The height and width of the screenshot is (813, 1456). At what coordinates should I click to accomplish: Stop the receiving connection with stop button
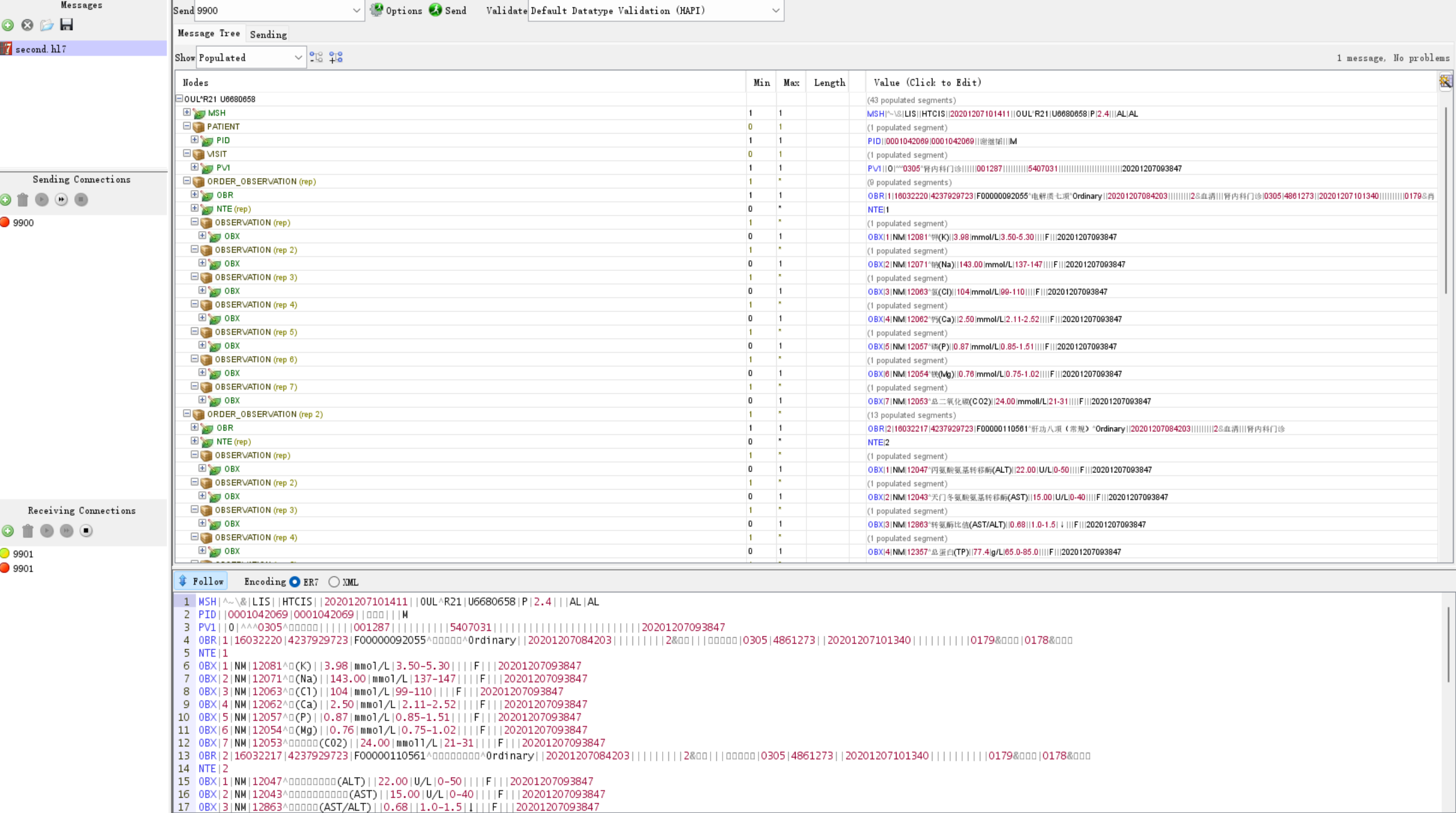(86, 531)
